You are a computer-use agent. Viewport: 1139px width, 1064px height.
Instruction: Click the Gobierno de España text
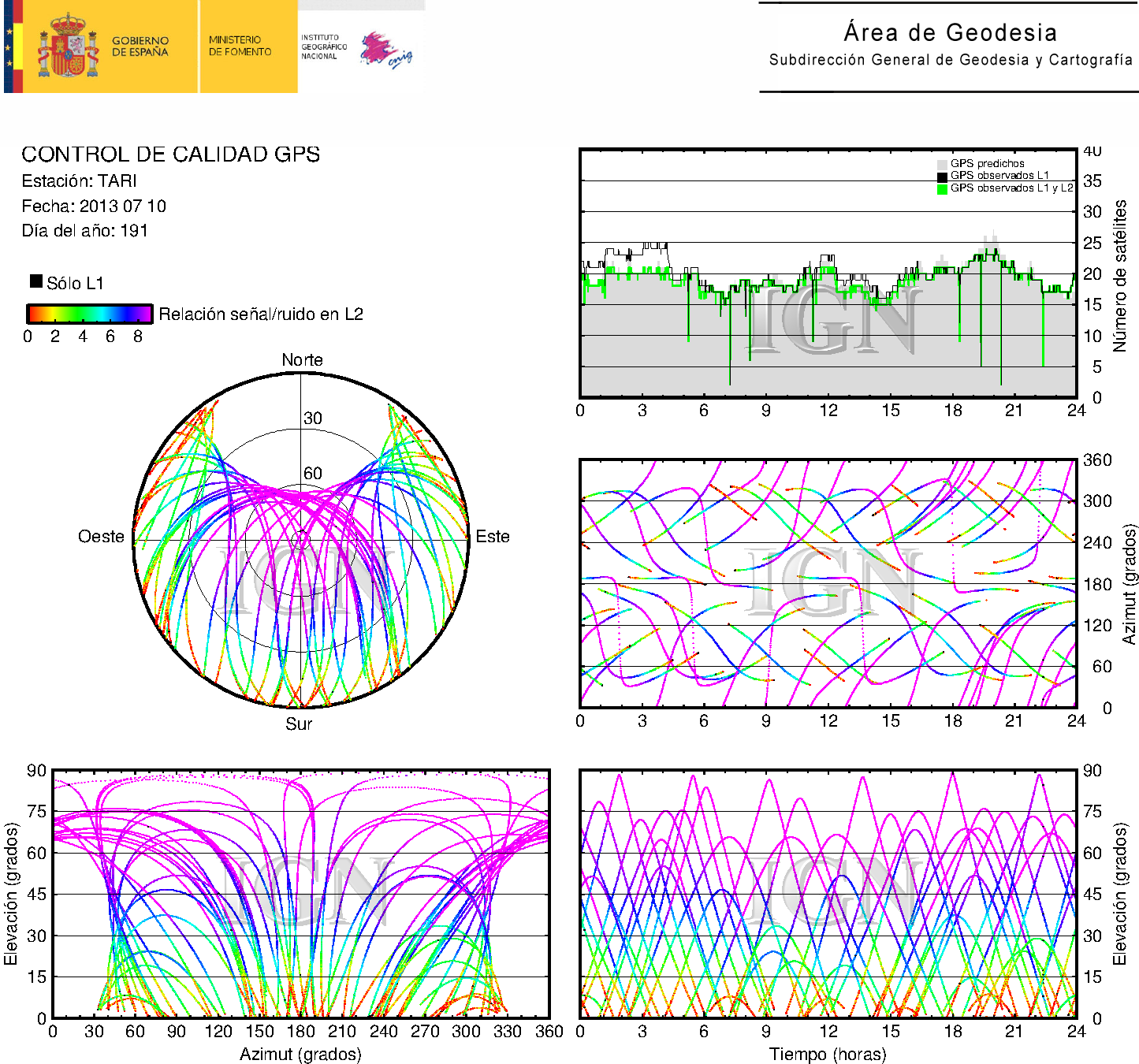point(140,47)
